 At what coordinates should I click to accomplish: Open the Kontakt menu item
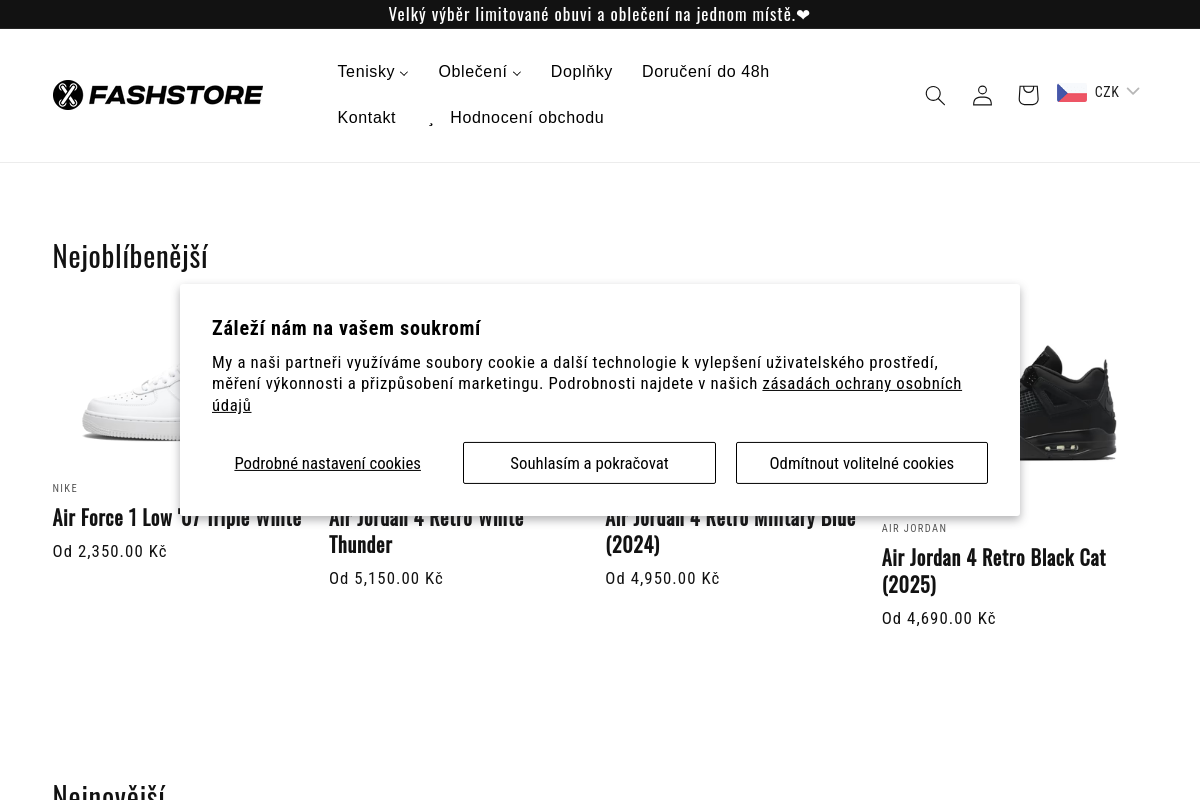[366, 117]
